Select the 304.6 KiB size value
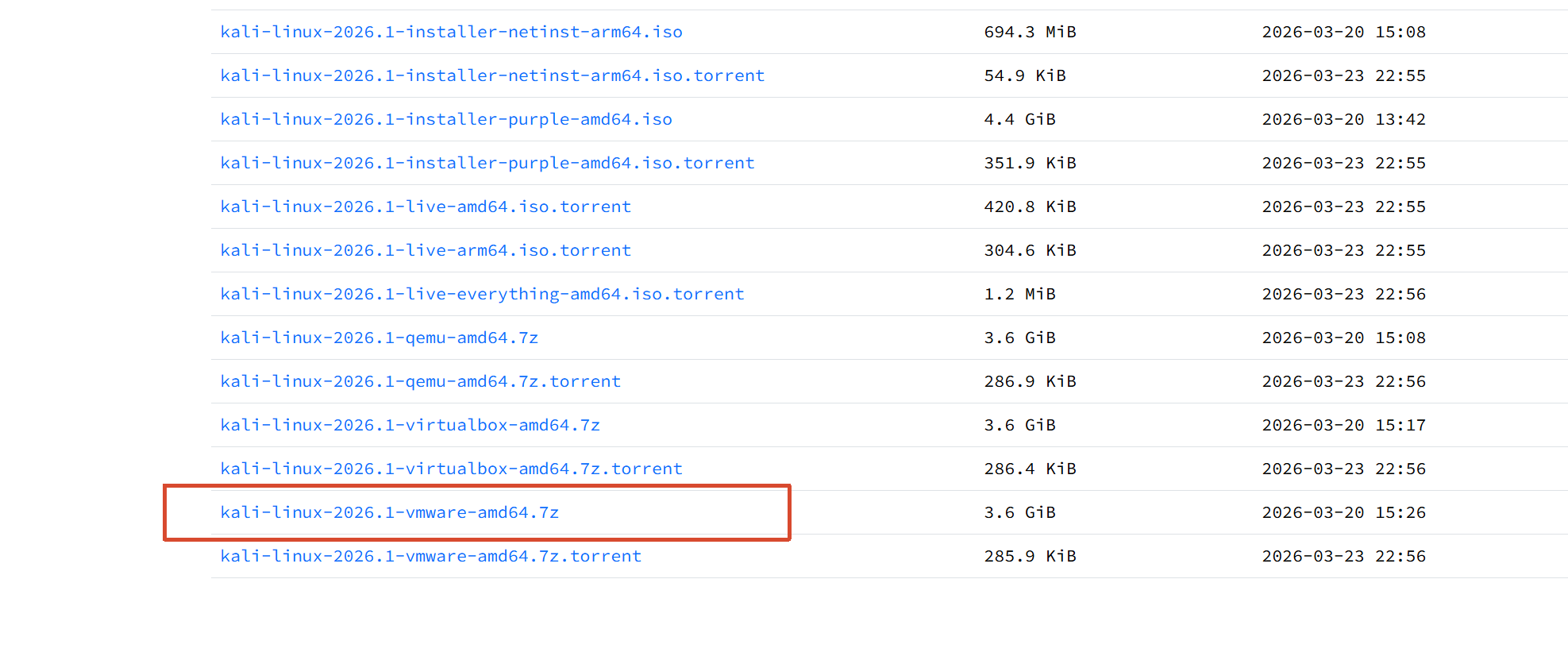1568x664 pixels. [x=1030, y=250]
